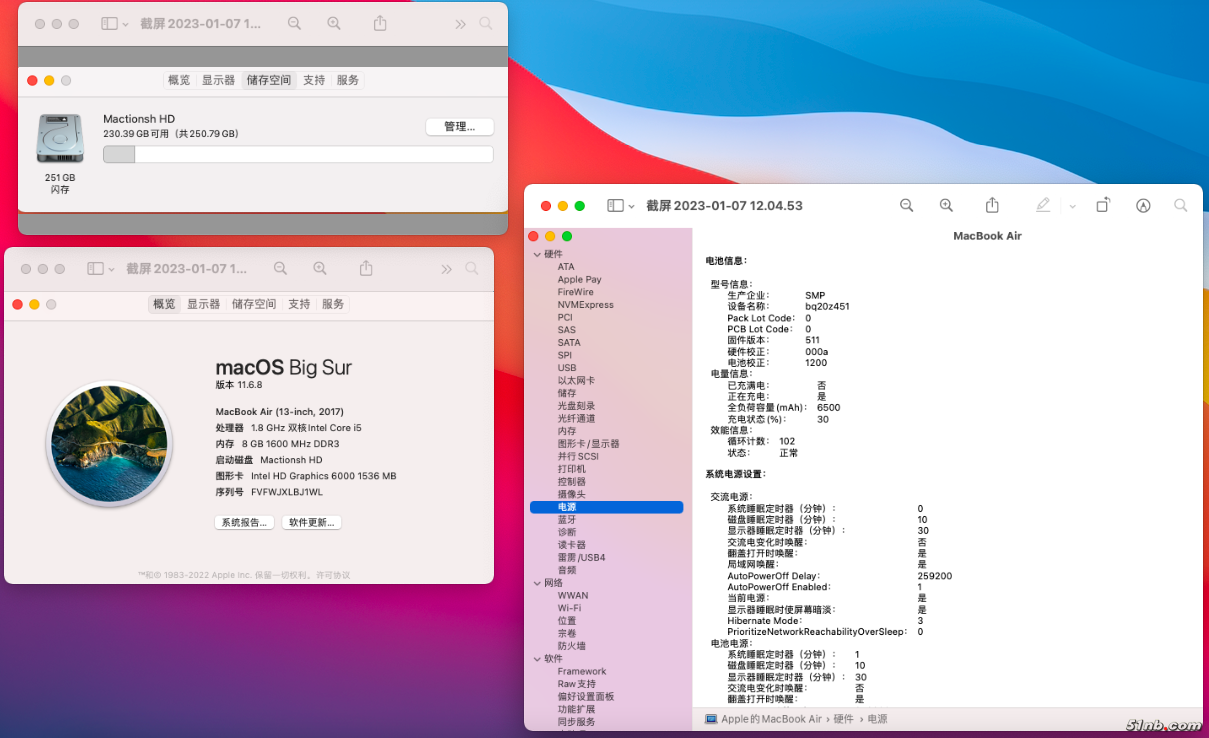Select Wi-Fi under the 网络 section

pos(569,608)
